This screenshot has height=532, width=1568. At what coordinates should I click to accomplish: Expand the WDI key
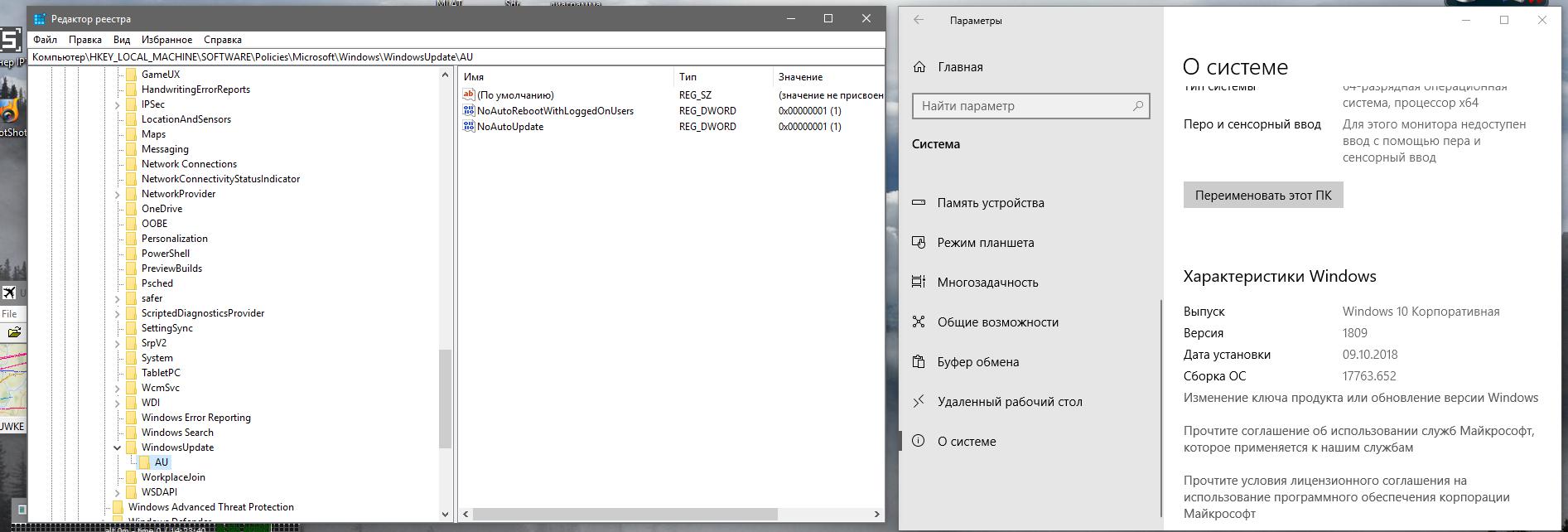[118, 403]
